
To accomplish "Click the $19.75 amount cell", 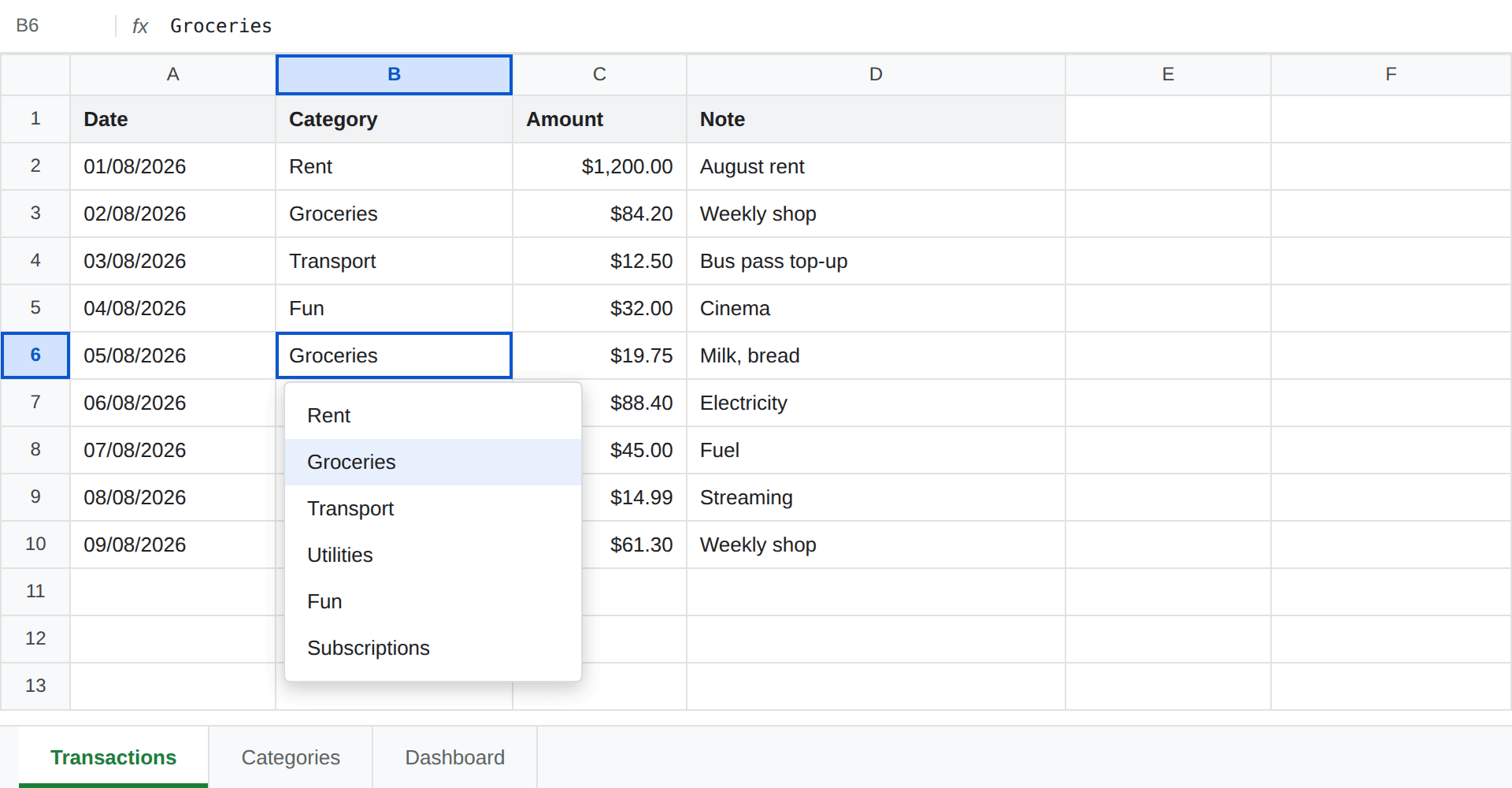I will [x=599, y=355].
